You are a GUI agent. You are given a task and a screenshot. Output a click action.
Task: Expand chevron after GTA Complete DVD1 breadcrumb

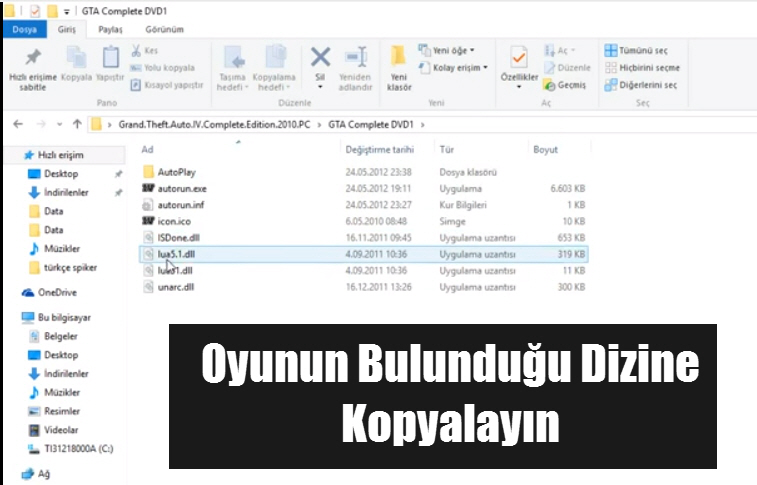[x=422, y=125]
